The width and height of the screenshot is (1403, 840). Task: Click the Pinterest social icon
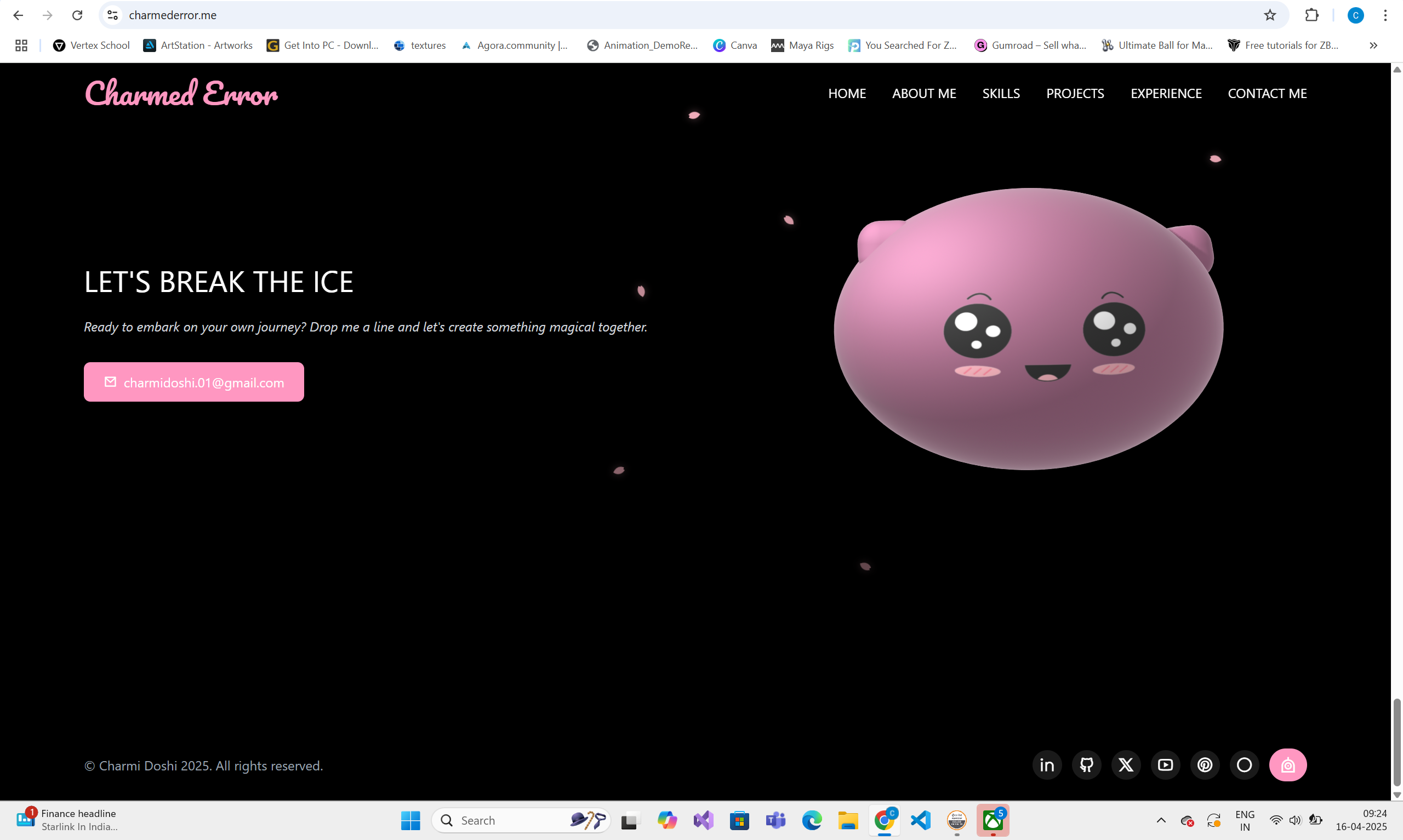pyautogui.click(x=1205, y=765)
